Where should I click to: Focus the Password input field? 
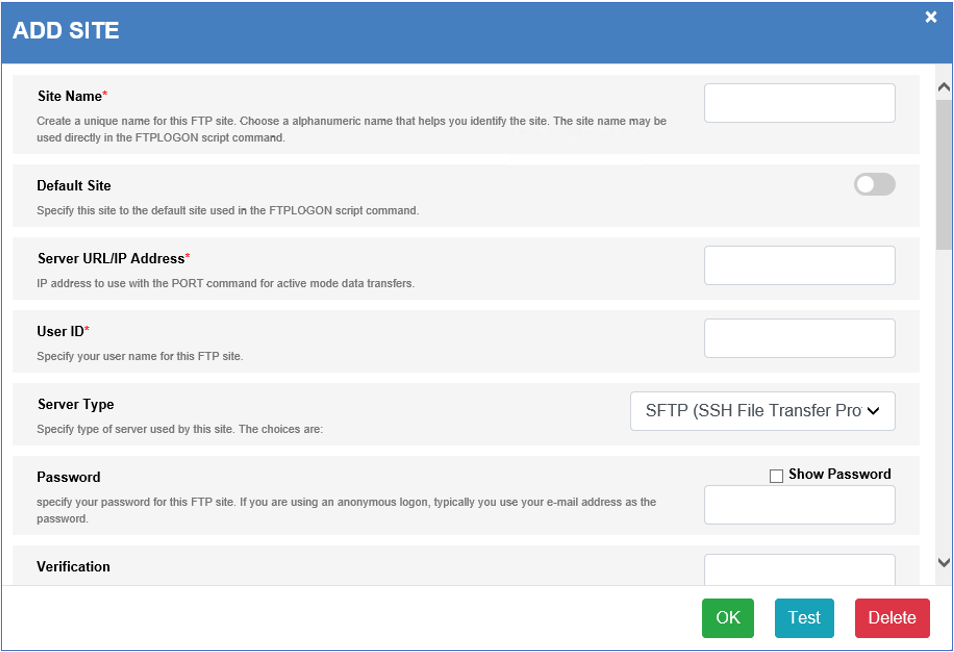coord(799,505)
